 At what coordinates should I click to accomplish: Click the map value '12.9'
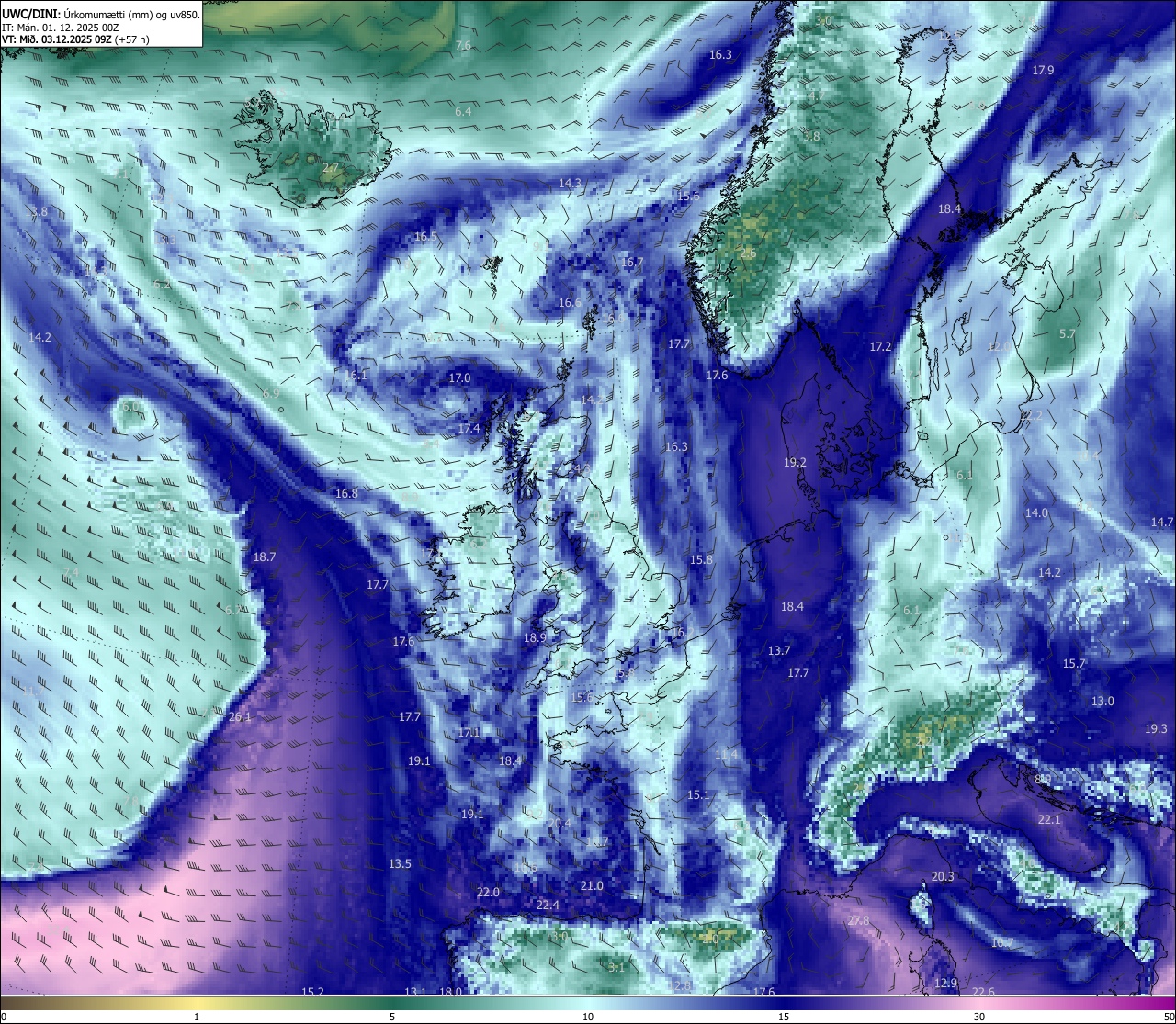945,983
